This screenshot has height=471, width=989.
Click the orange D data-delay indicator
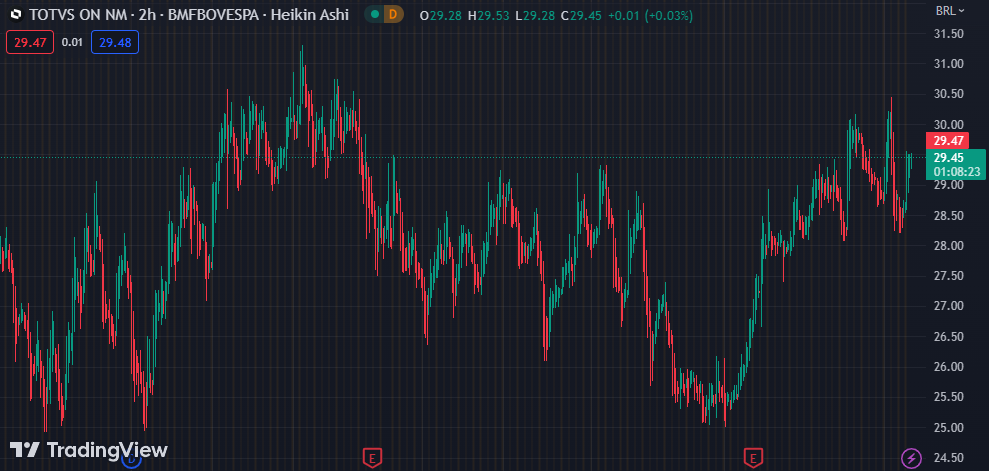[394, 15]
